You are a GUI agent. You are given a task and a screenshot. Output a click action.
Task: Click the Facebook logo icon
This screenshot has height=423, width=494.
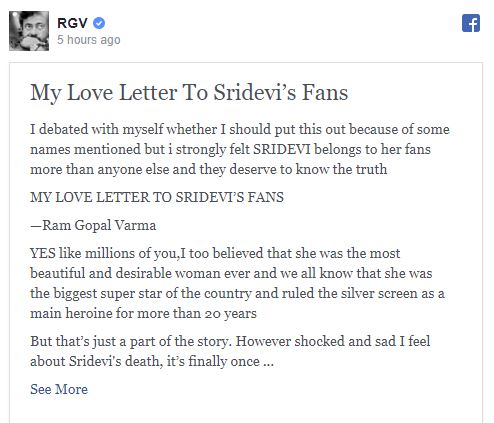tap(471, 23)
